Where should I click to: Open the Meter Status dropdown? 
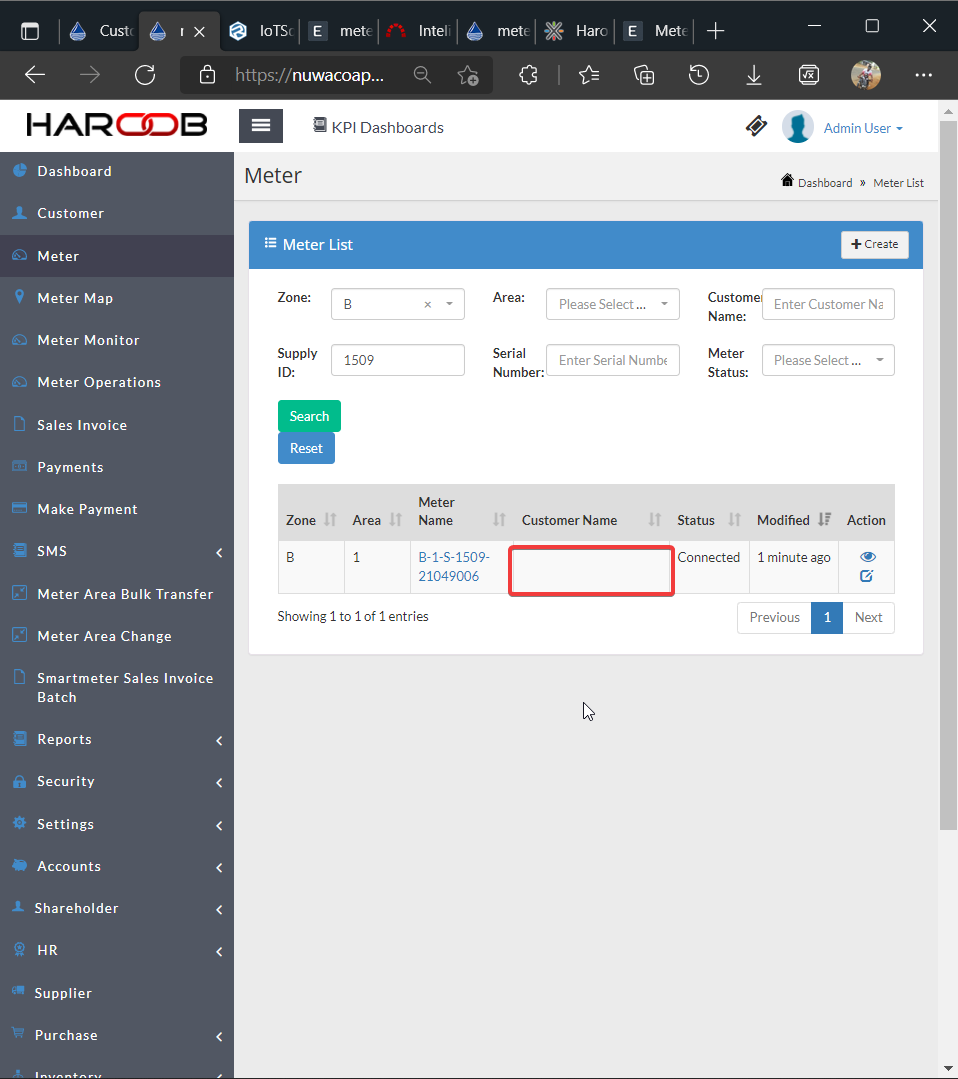828,360
